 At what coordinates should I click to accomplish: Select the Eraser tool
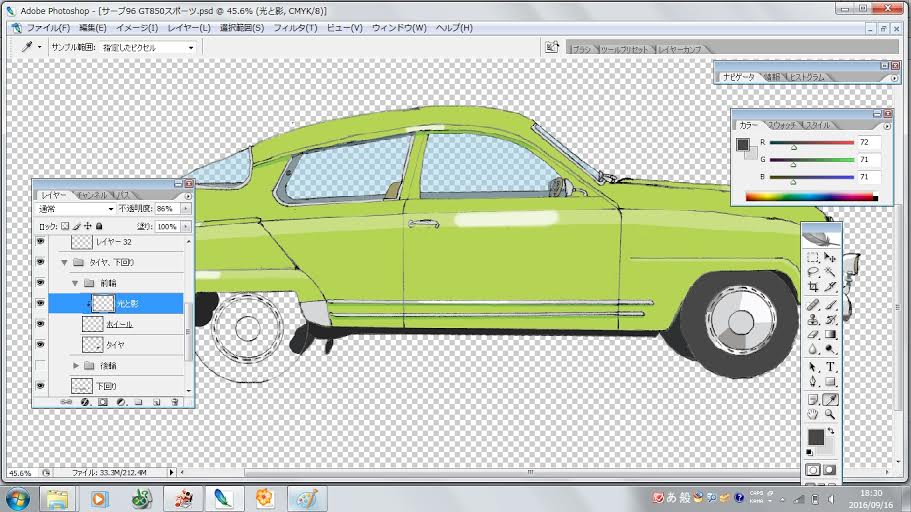tap(813, 334)
